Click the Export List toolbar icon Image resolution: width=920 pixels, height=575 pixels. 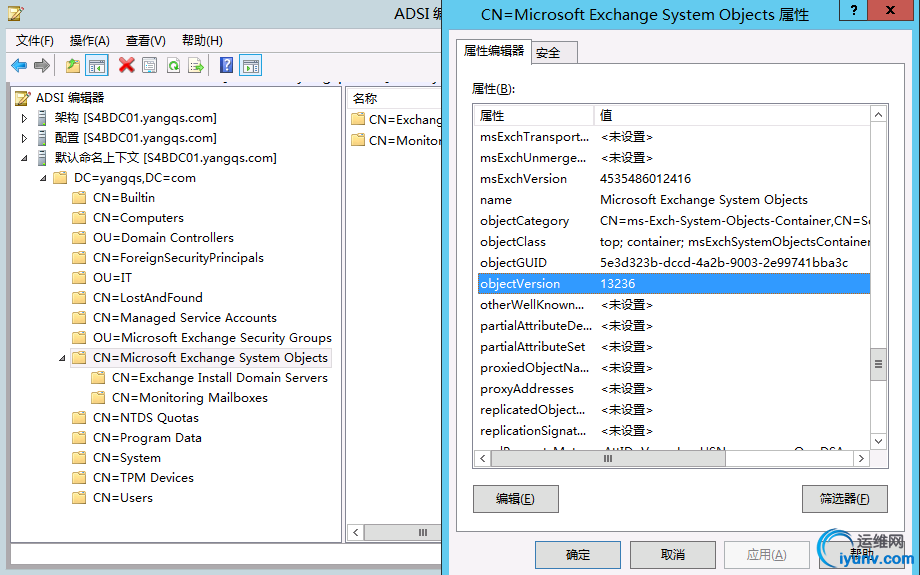196,65
